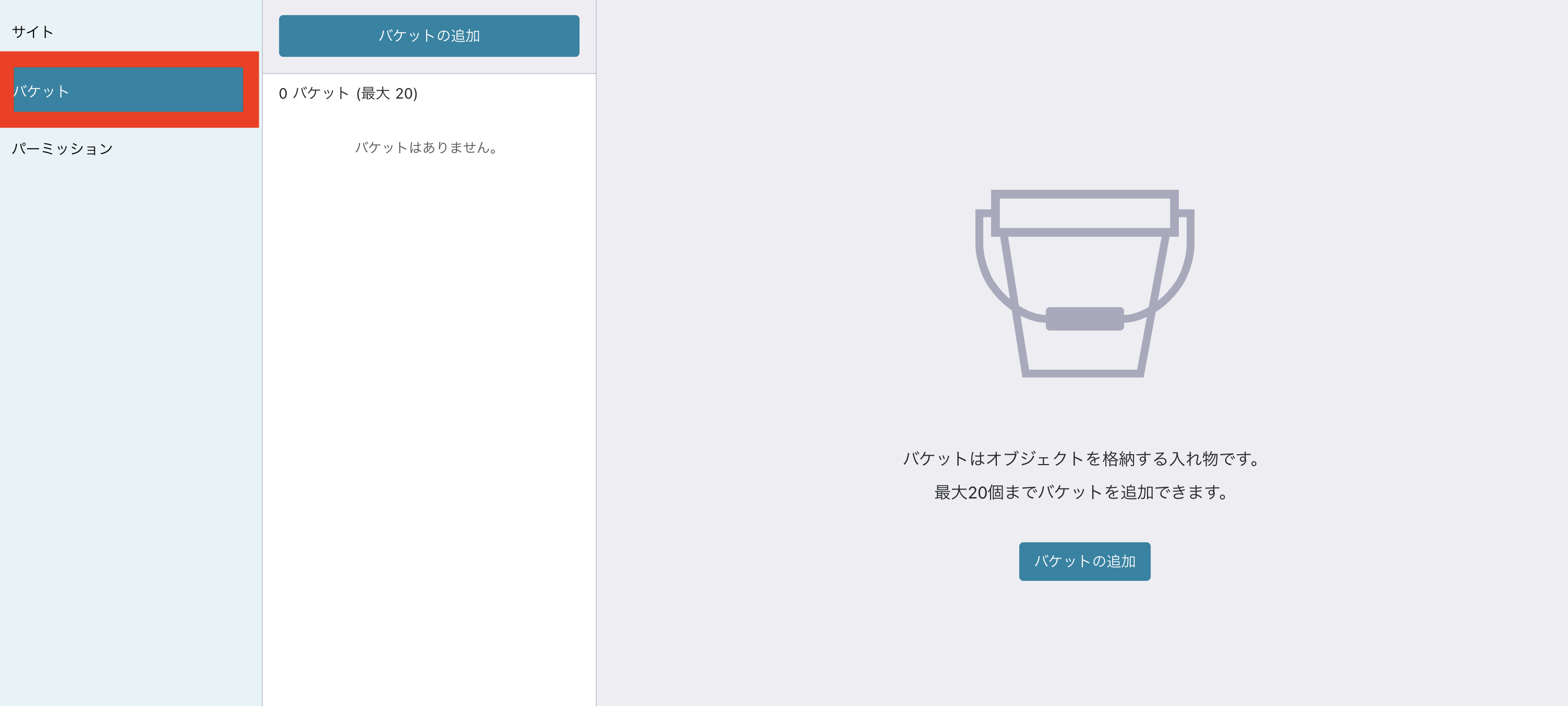Click the grey header strip beside top button
Viewport: 1568px width, 706px height.
pos(588,36)
